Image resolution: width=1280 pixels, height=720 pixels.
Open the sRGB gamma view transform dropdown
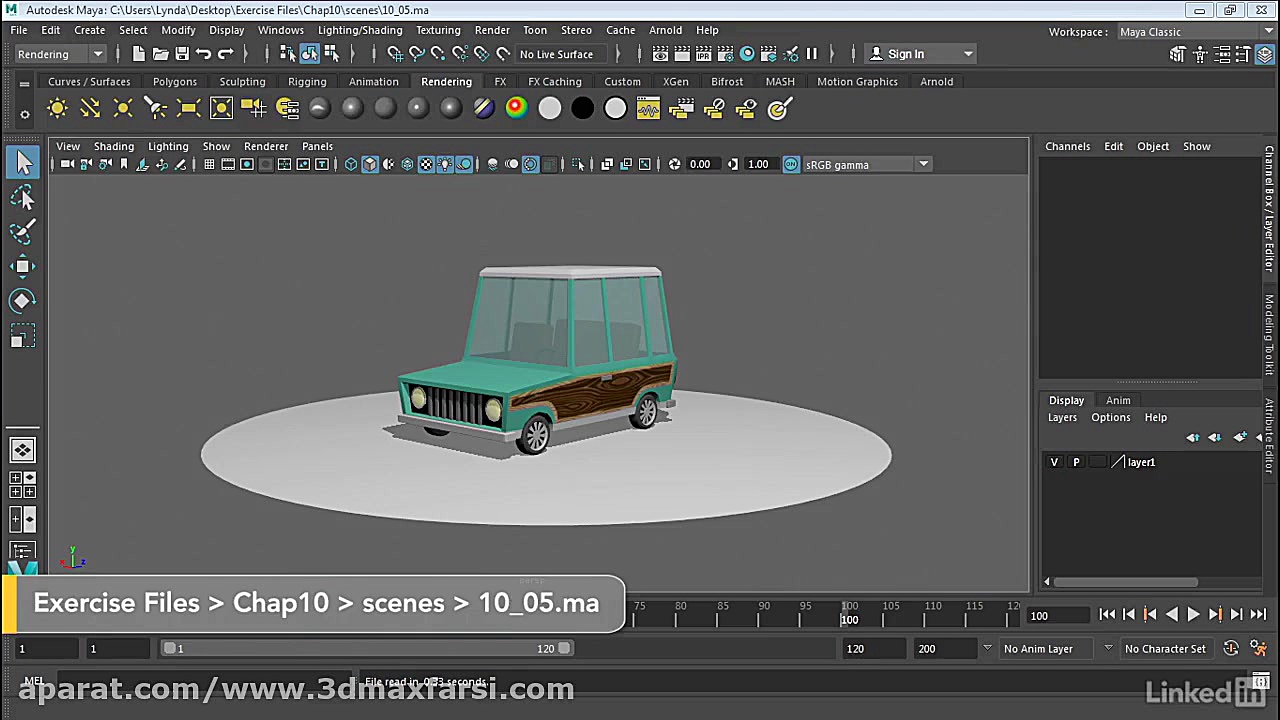tap(923, 165)
